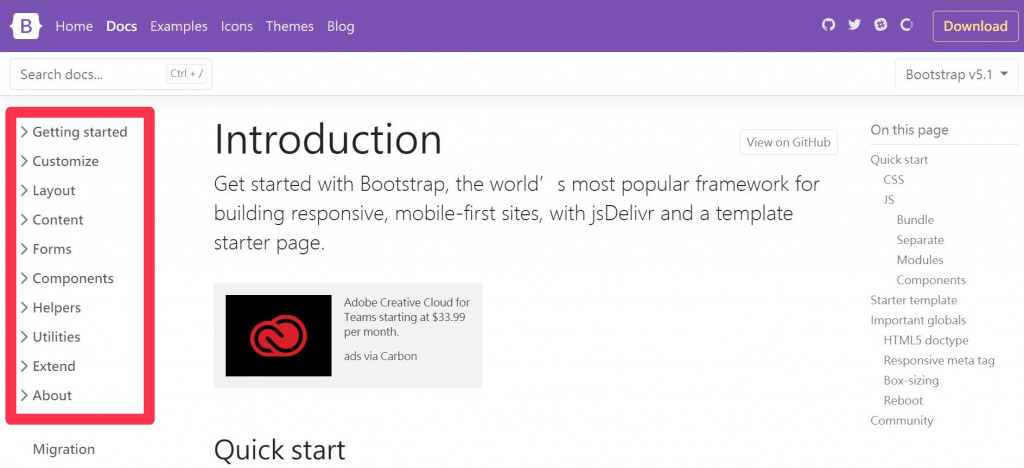Expand the Getting started section
The image size is (1024, 468).
[74, 132]
